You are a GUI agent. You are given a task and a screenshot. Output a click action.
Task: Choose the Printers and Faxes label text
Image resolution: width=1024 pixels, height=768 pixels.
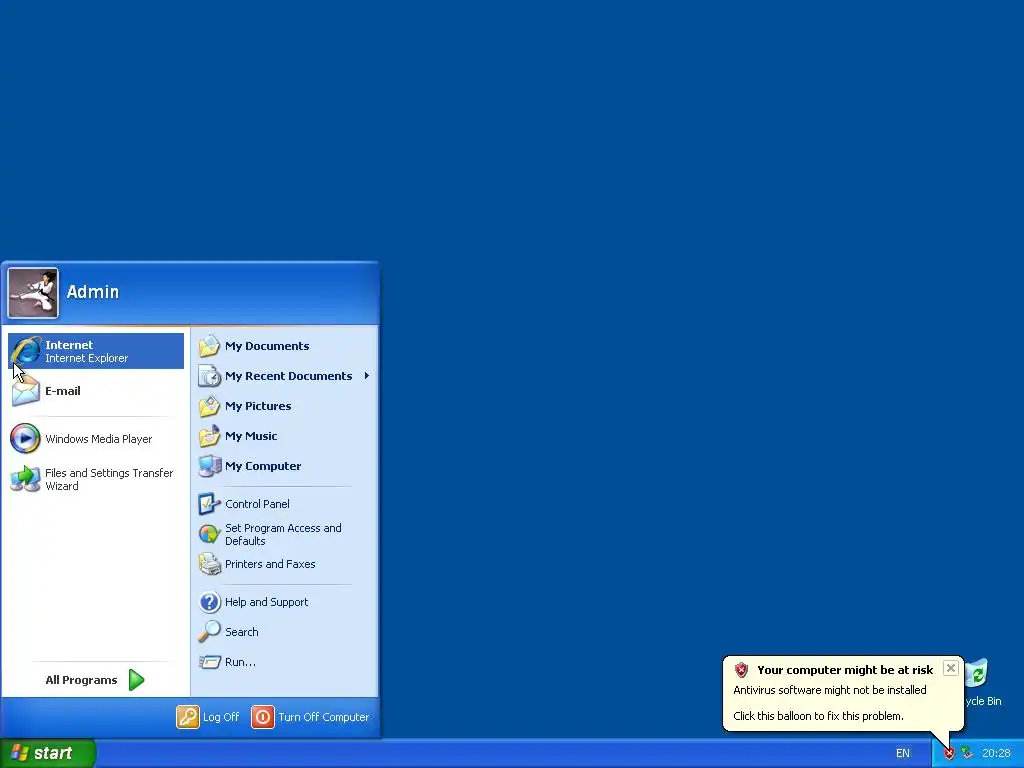[x=270, y=564]
